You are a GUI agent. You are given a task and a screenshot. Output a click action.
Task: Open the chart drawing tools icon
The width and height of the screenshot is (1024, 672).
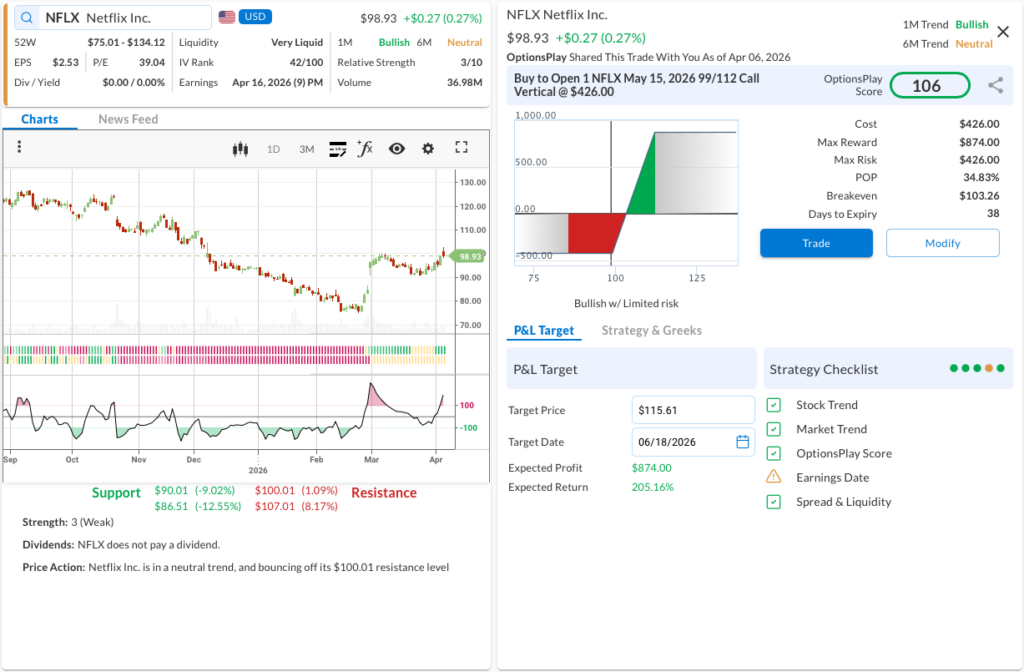point(338,149)
